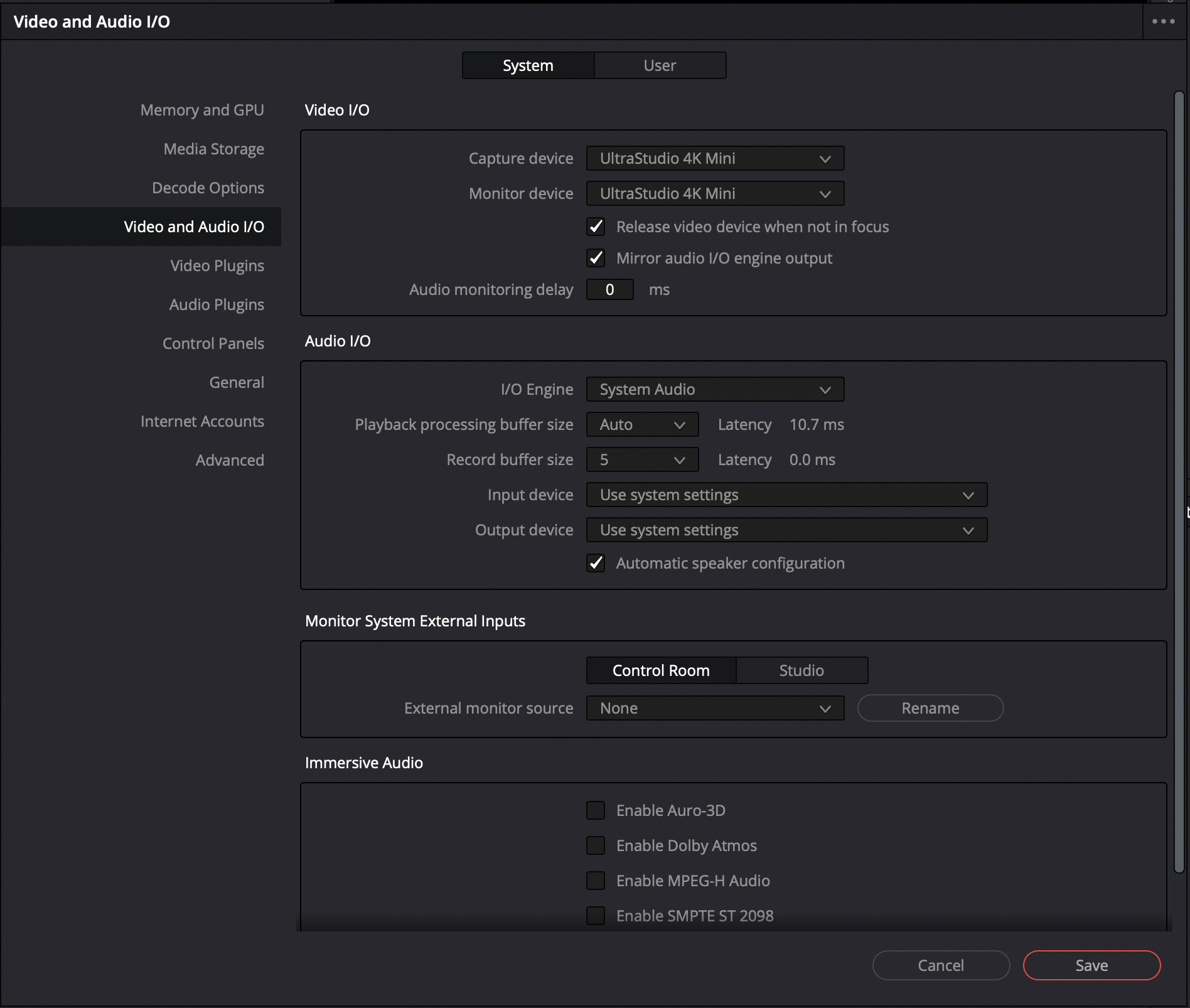
Task: Click the Audio monitoring delay field
Action: [609, 289]
